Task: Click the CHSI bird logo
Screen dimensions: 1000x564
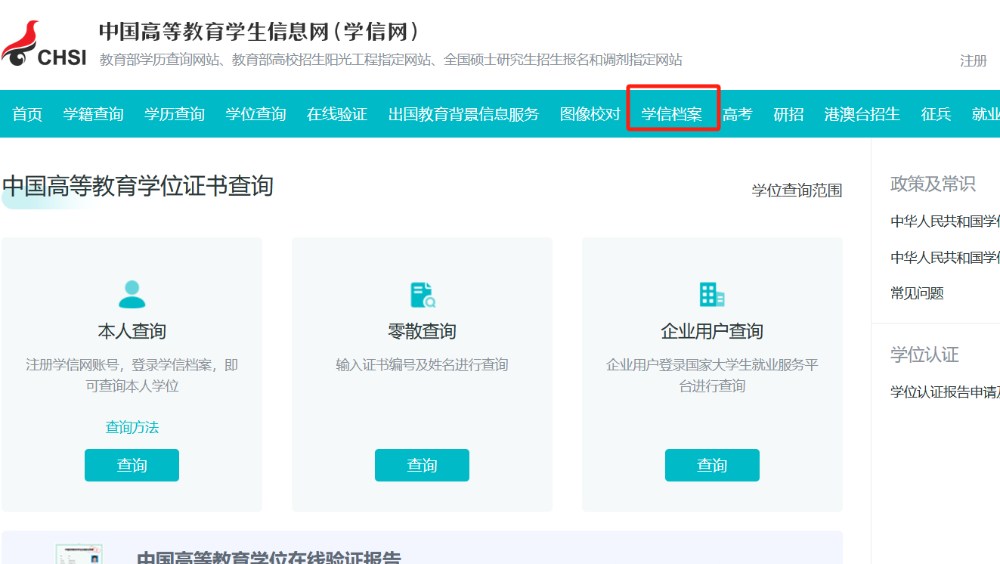Action: (x=43, y=44)
